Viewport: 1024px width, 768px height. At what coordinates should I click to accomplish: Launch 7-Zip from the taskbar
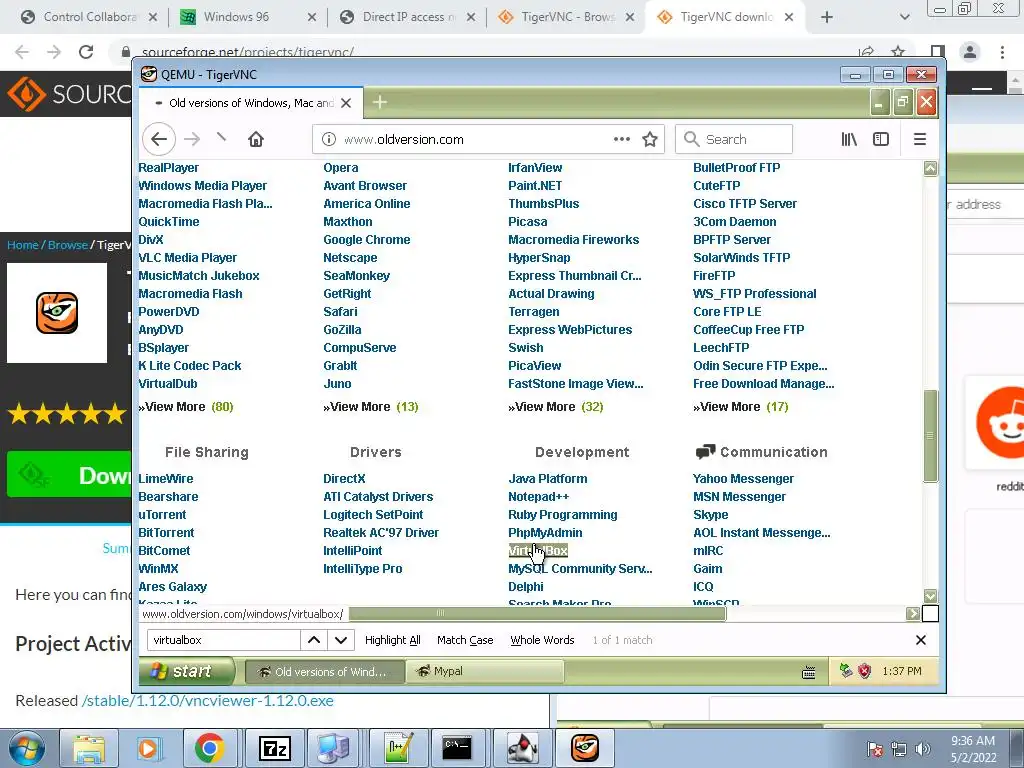(x=274, y=748)
